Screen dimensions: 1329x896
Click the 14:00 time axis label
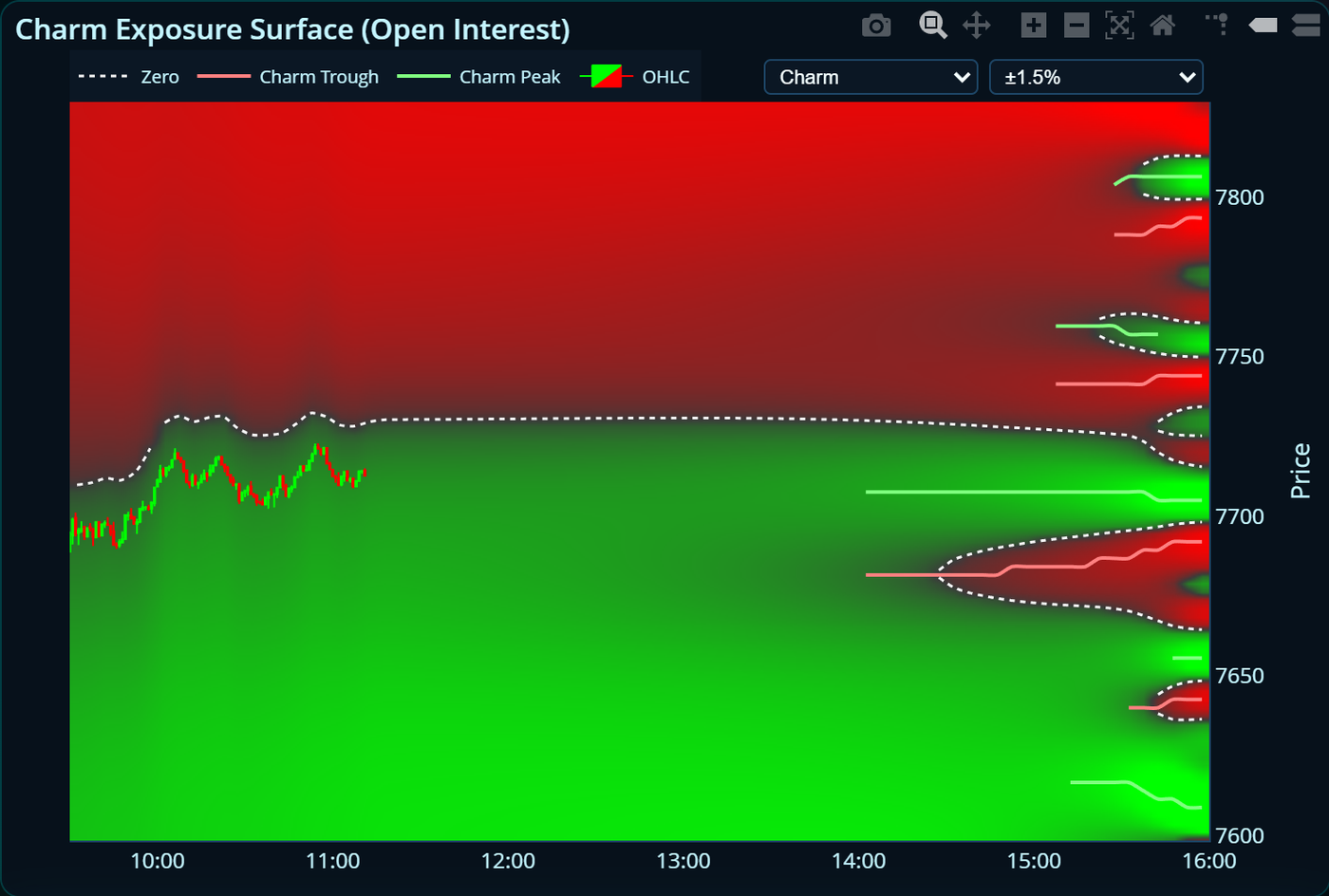[x=859, y=861]
